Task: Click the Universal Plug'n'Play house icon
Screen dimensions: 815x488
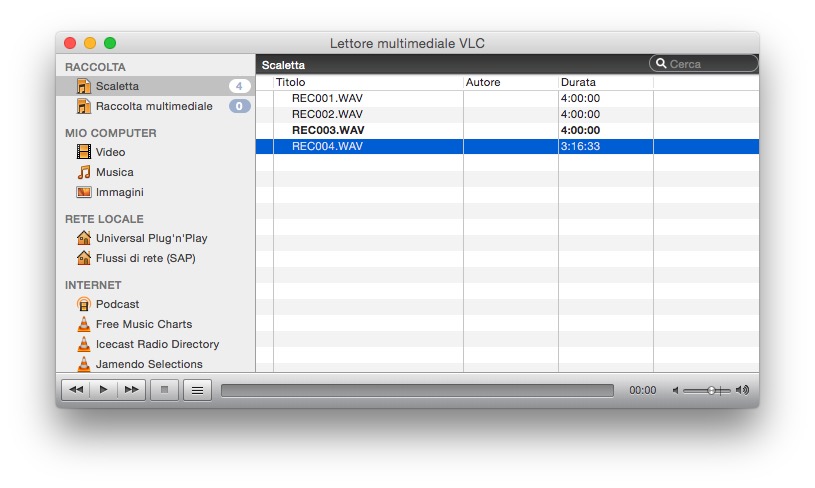Action: (x=83, y=238)
